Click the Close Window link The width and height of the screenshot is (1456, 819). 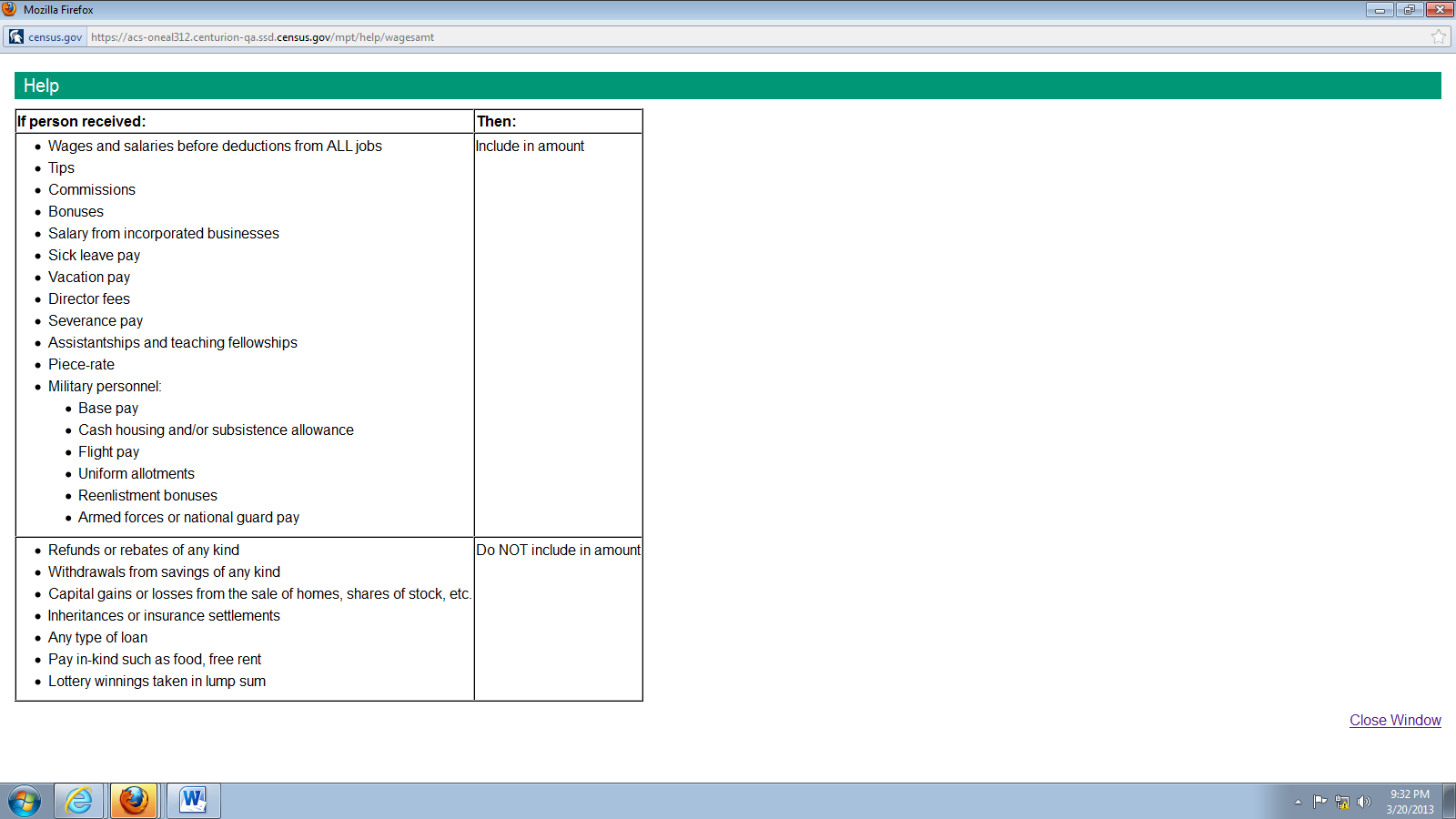(1395, 720)
